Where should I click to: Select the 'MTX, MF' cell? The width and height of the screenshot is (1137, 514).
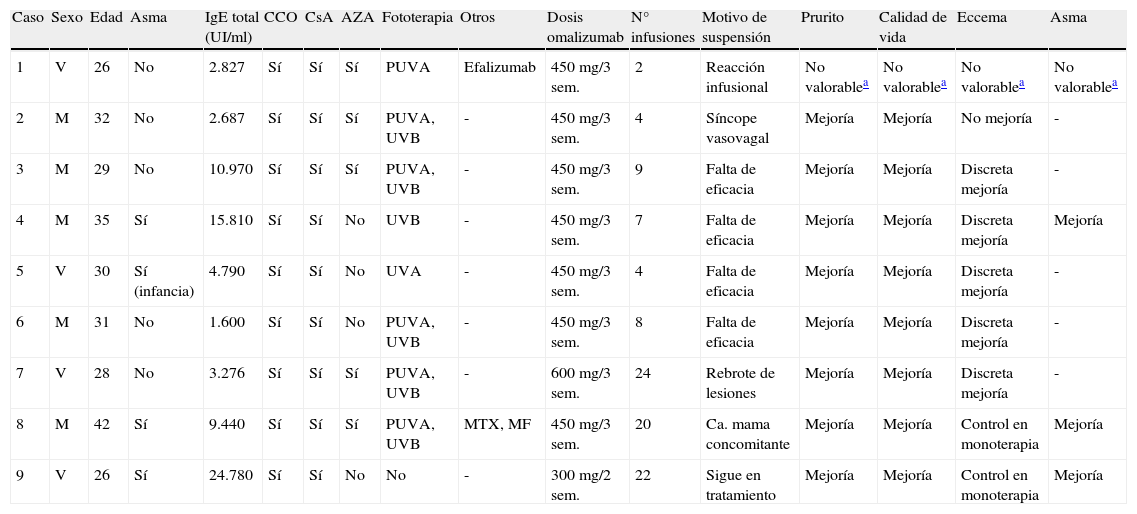click(498, 425)
